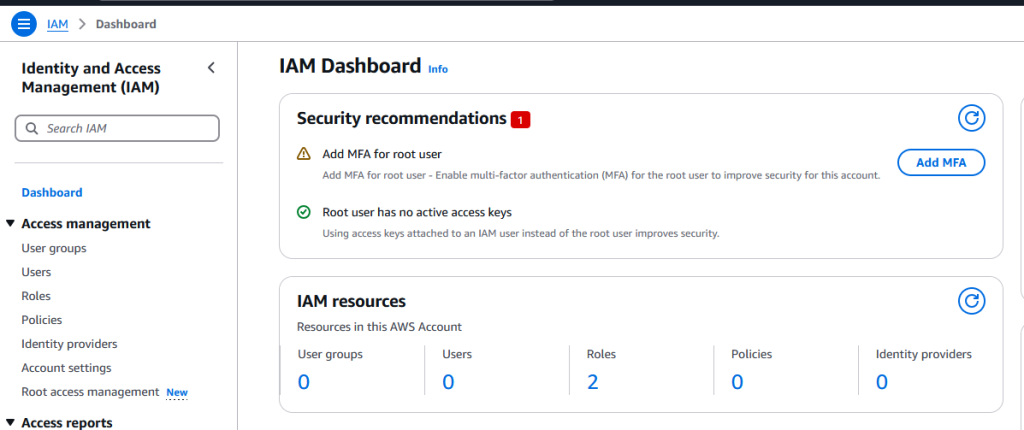The image size is (1024, 430).
Task: Open the Users count of 0
Action: pos(448,382)
